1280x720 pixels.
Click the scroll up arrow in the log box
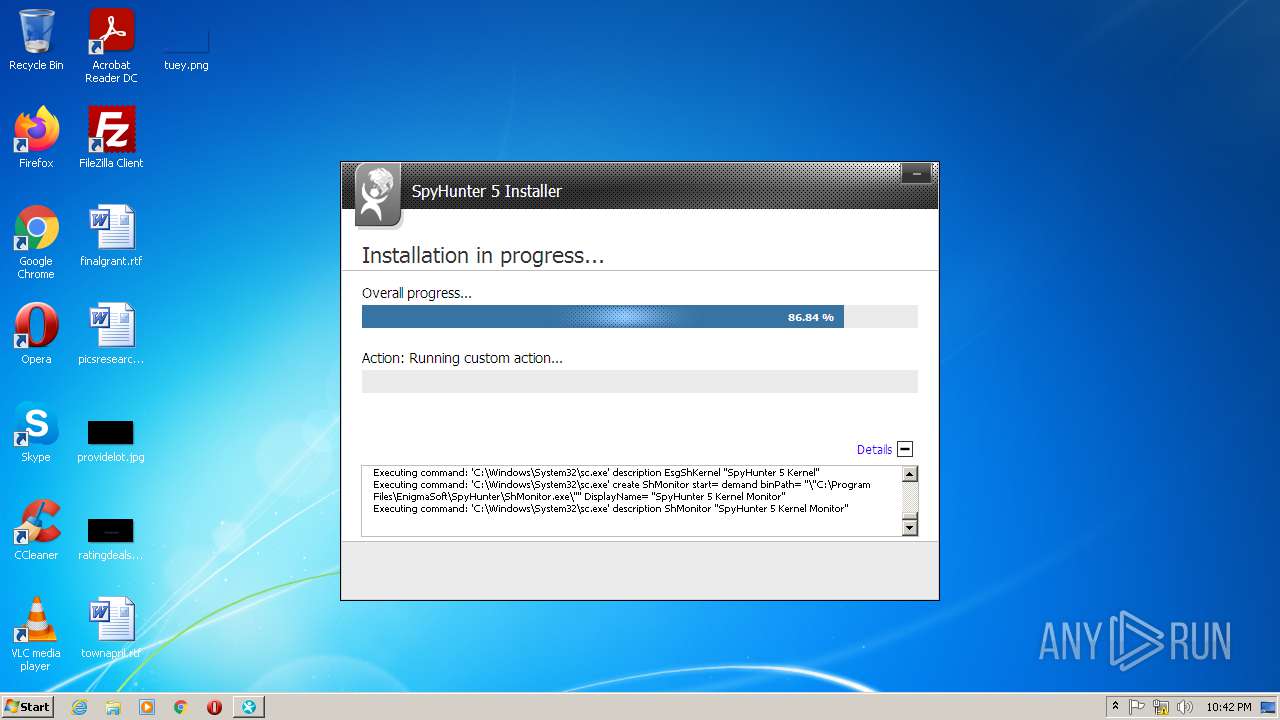[x=910, y=475]
